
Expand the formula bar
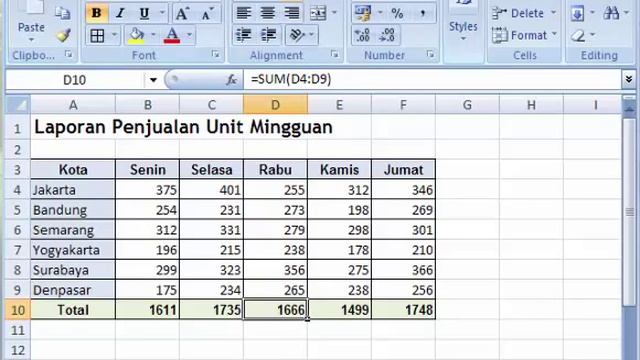(x=629, y=79)
